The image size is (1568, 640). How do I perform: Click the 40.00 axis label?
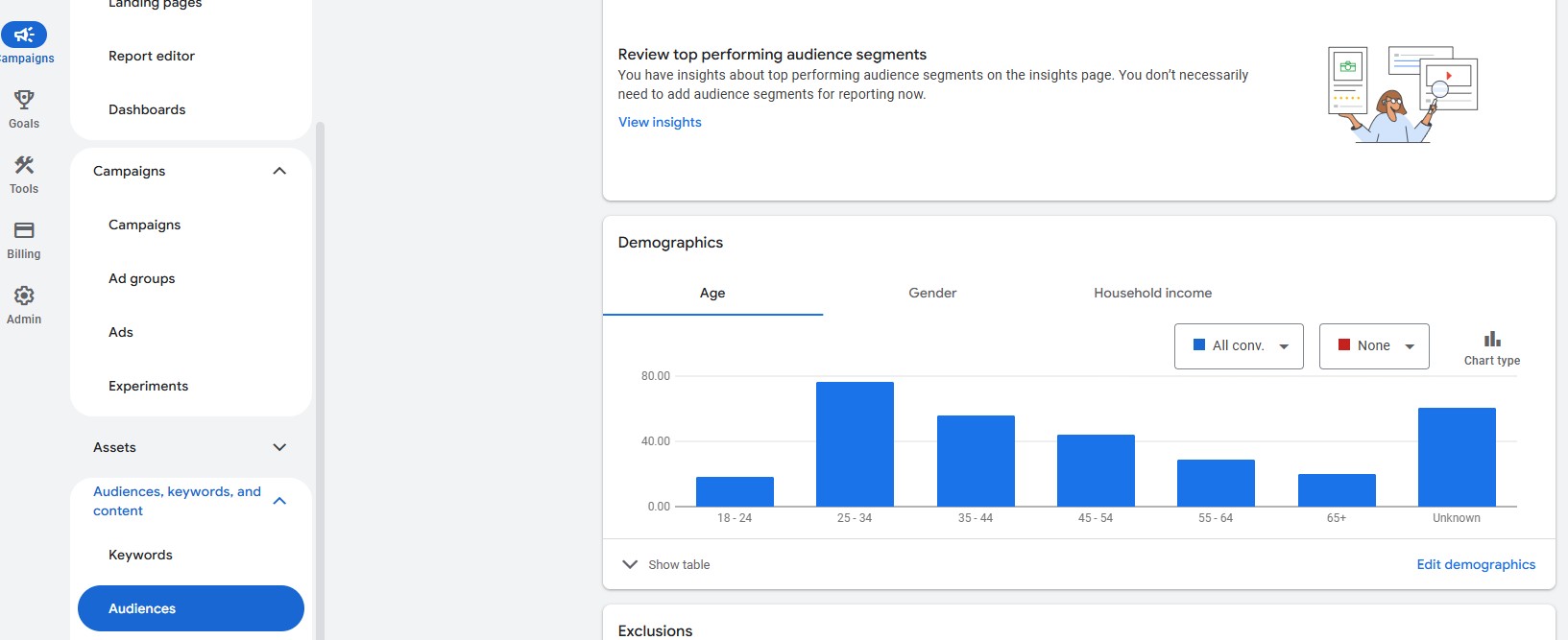656,441
